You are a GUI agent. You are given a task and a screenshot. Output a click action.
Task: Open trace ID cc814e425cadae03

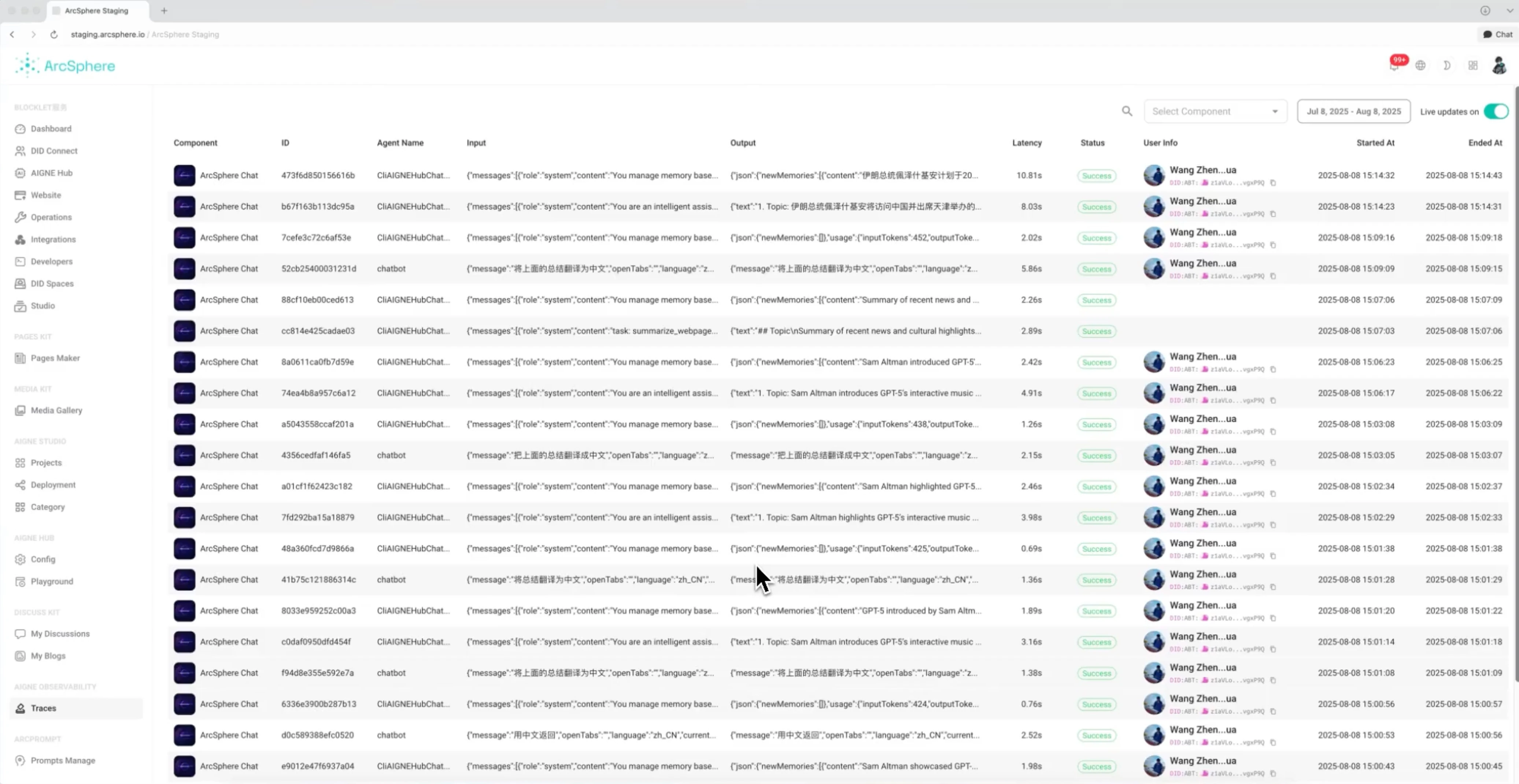coord(318,331)
